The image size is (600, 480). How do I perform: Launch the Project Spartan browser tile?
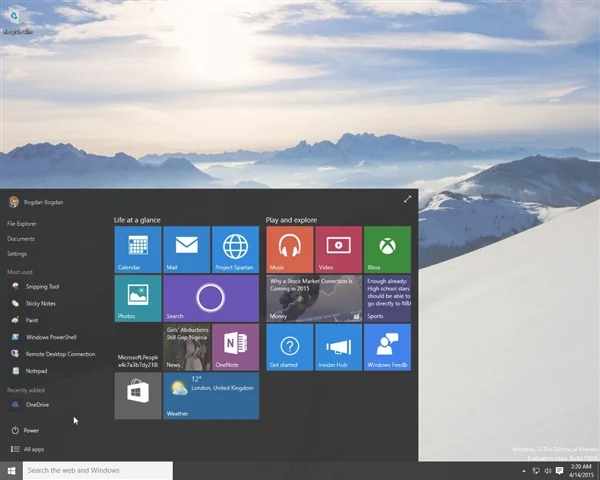235,249
